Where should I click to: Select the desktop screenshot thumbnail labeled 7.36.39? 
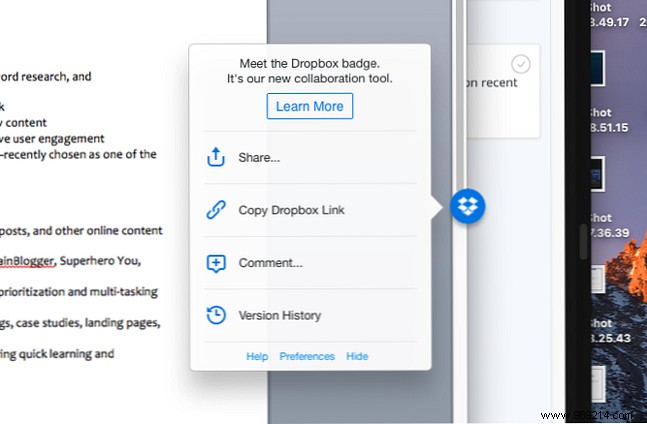pos(597,174)
